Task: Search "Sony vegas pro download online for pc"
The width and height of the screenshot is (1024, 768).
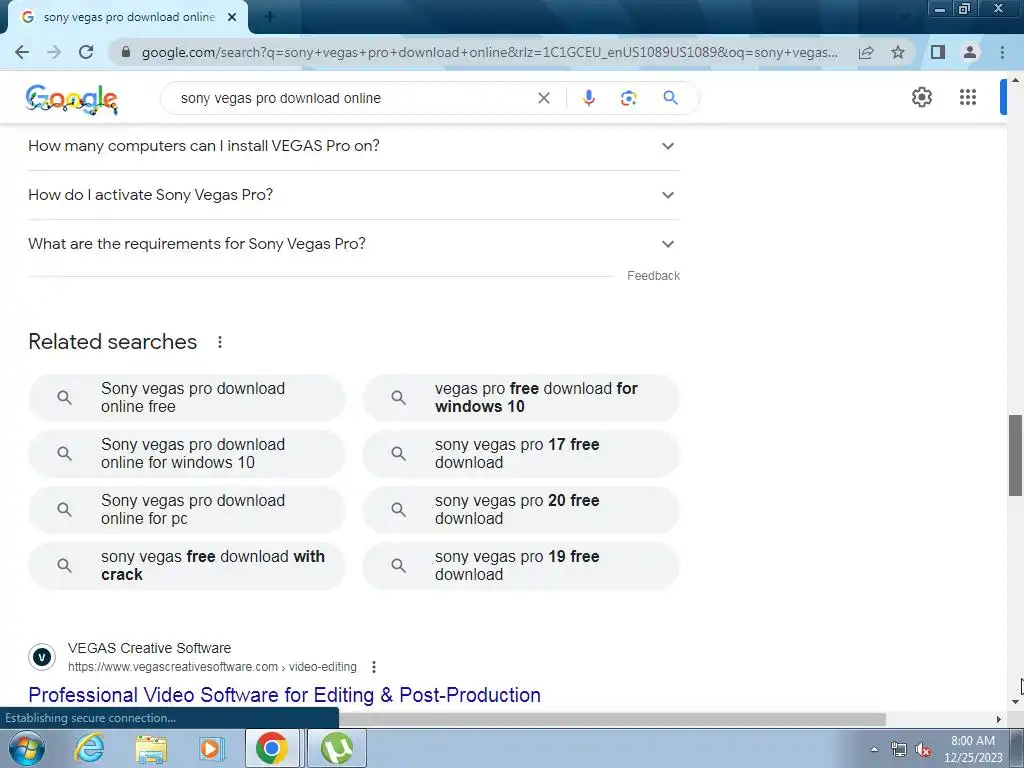Action: click(x=187, y=509)
